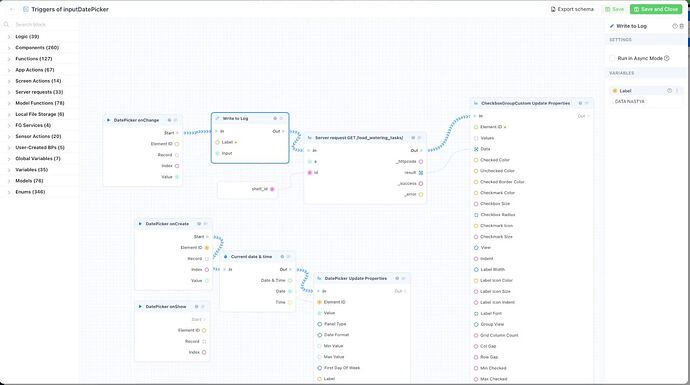
Task: Click the Data checked pin on CheckboxGroupCustom node
Action: click(x=476, y=149)
